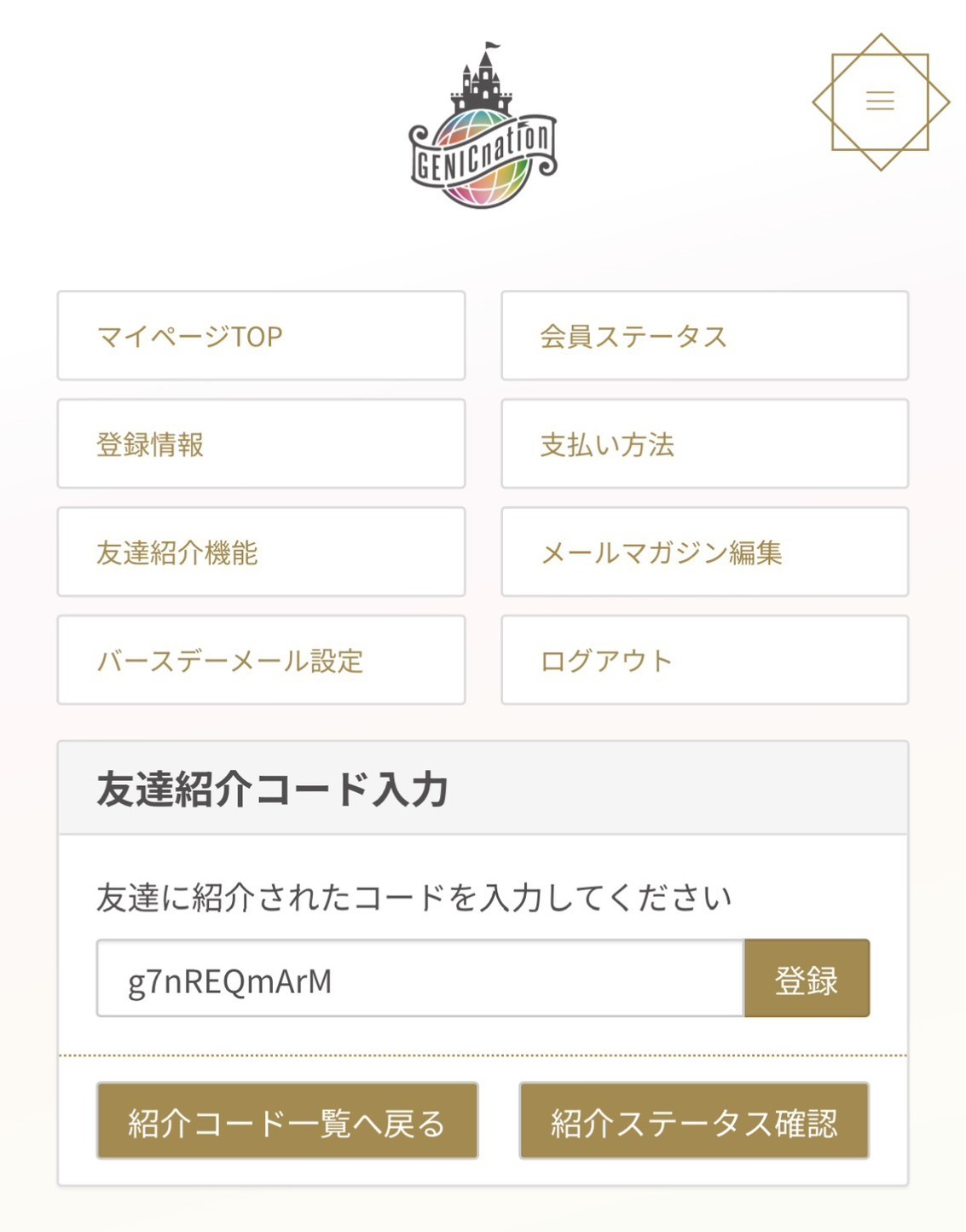The image size is (966, 1232).
Task: Click 紹介コード一覧へ戻る button
Action: click(287, 1122)
